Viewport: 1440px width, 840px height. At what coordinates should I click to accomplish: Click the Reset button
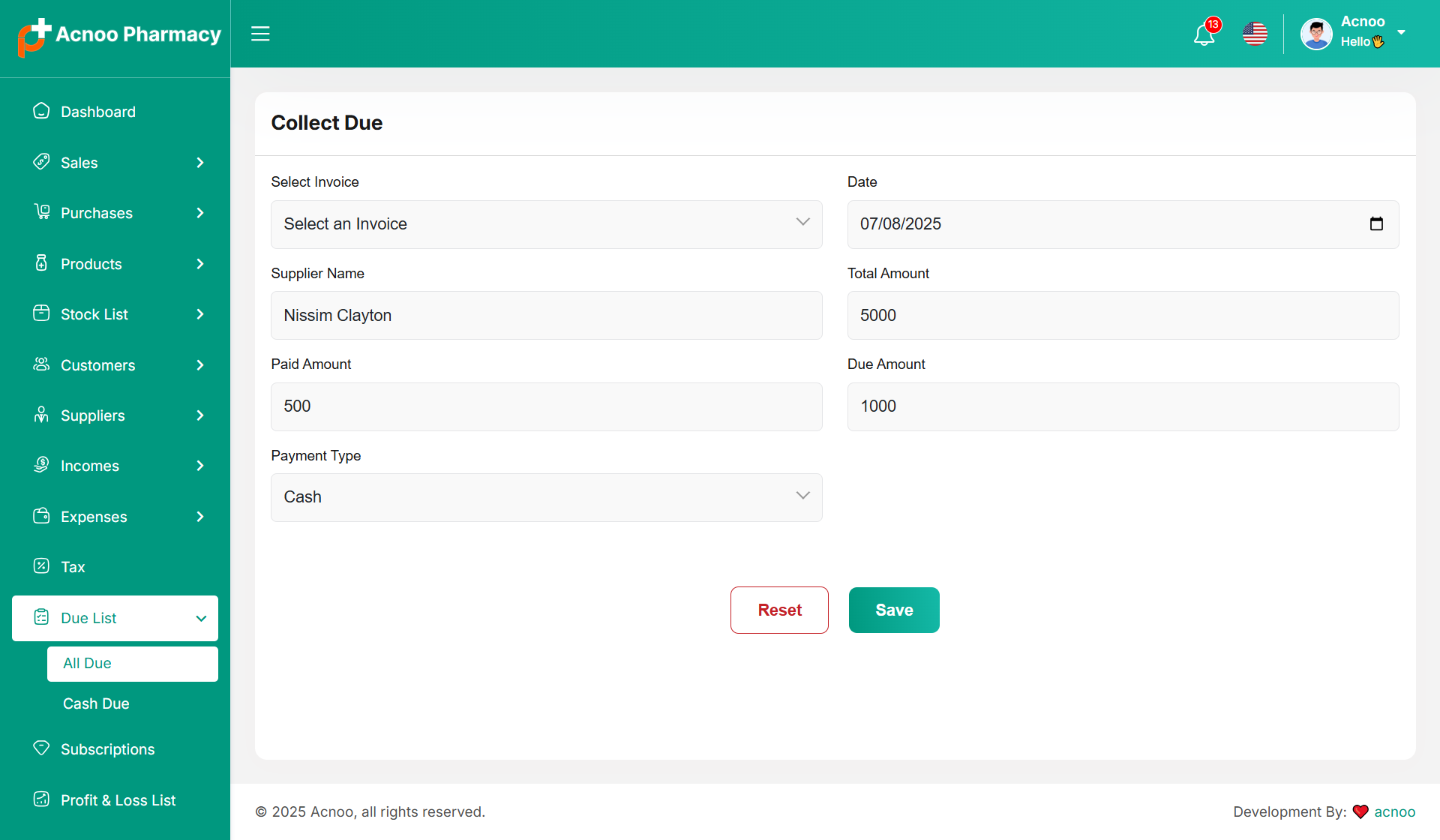point(779,610)
